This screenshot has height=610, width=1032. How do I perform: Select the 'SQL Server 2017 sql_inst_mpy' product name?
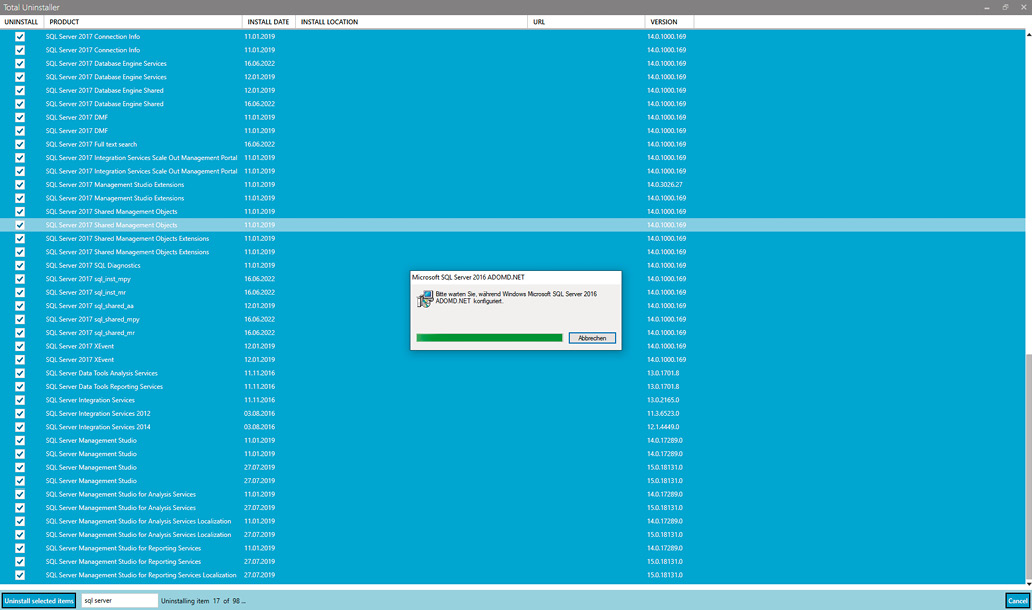click(x=88, y=279)
